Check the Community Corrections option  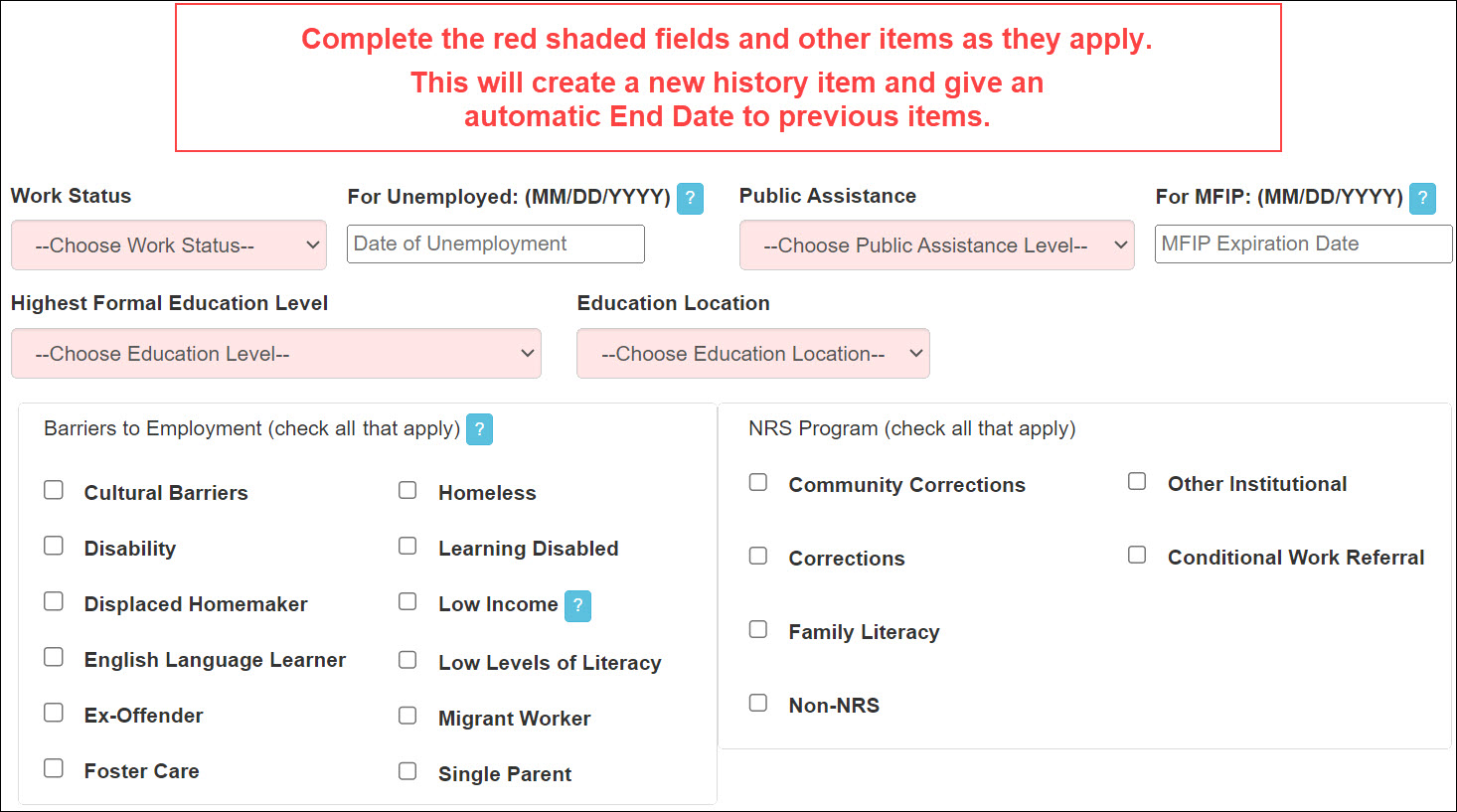point(758,482)
